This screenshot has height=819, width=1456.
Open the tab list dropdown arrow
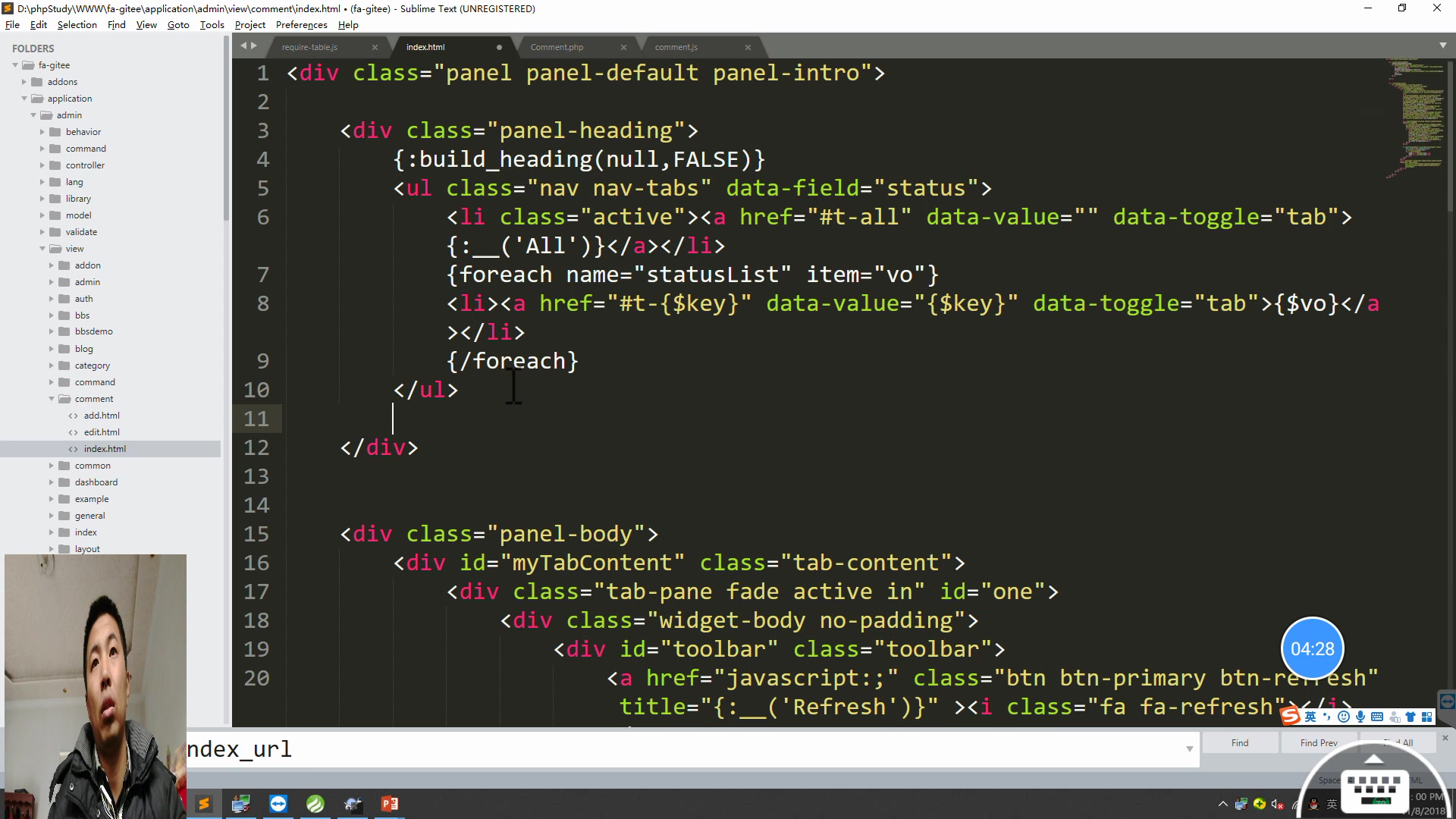pos(1442,45)
